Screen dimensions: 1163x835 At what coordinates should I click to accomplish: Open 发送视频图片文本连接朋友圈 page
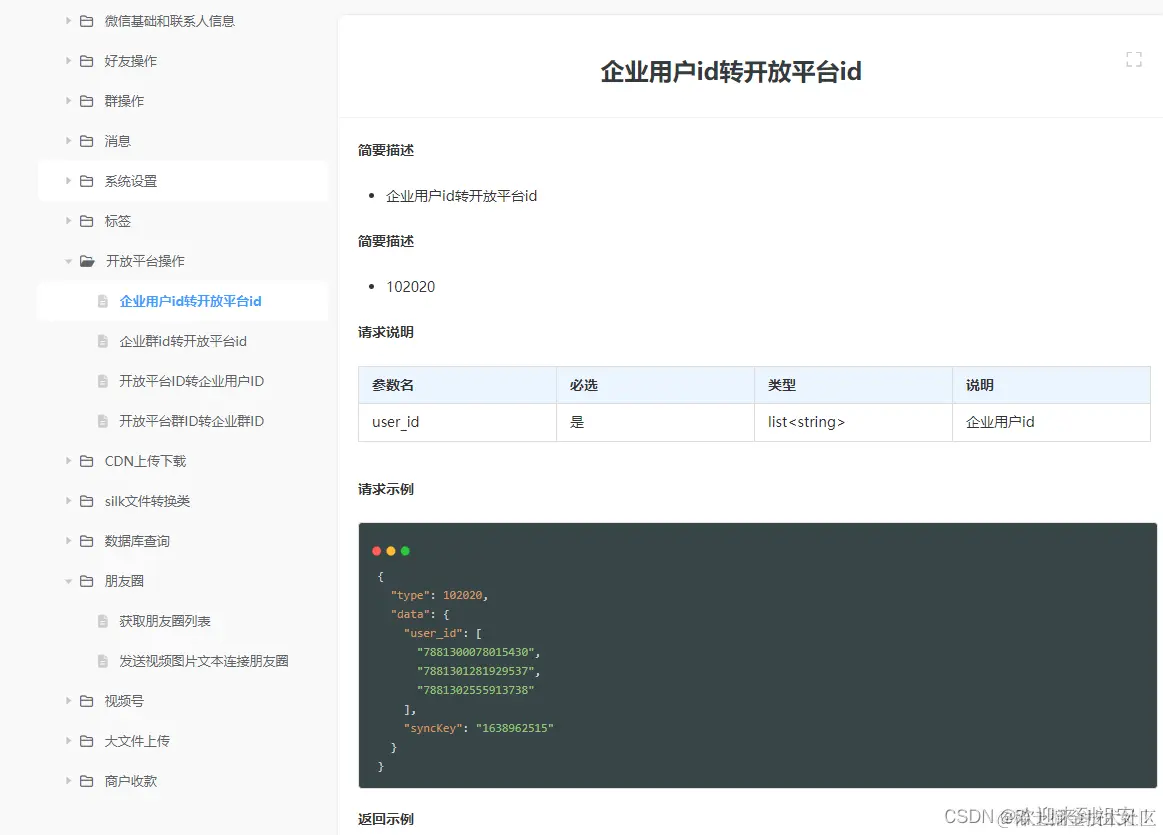click(x=204, y=661)
